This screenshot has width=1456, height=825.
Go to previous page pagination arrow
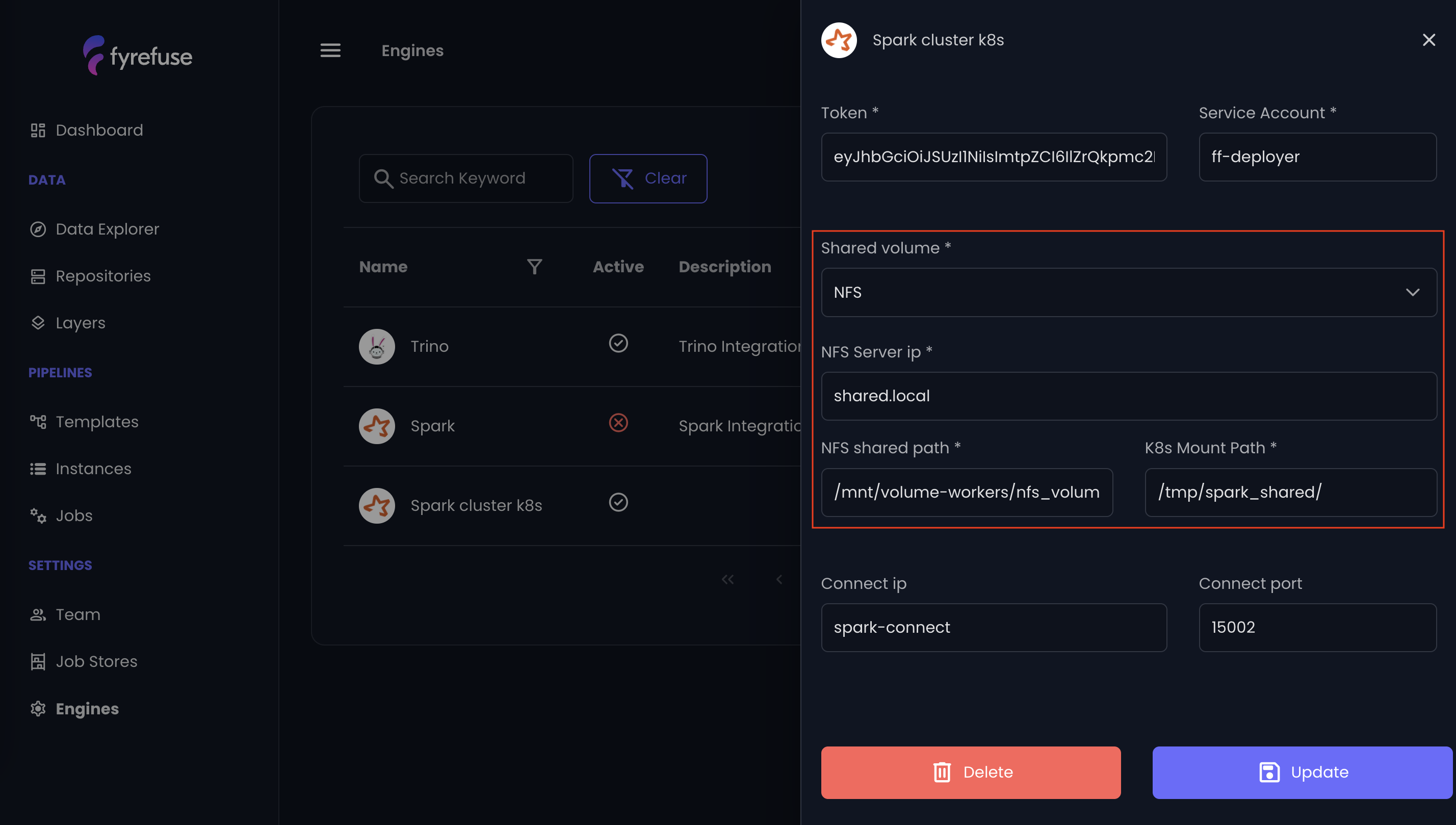[779, 579]
